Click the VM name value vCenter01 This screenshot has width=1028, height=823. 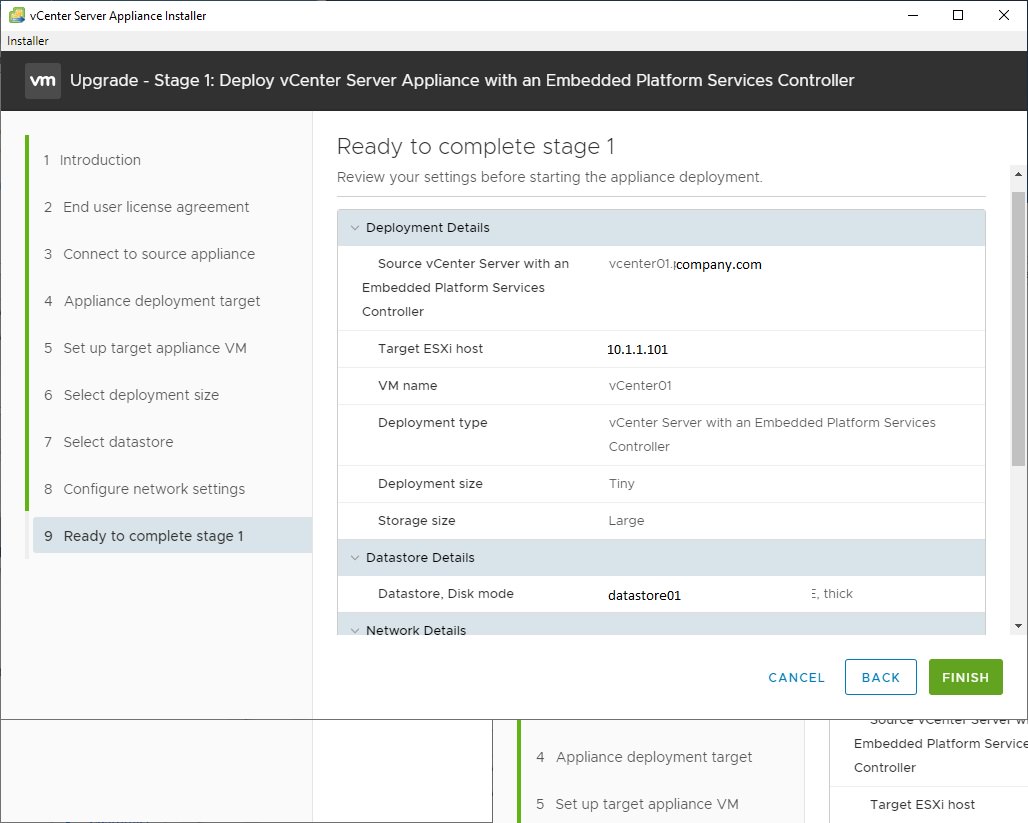[640, 386]
